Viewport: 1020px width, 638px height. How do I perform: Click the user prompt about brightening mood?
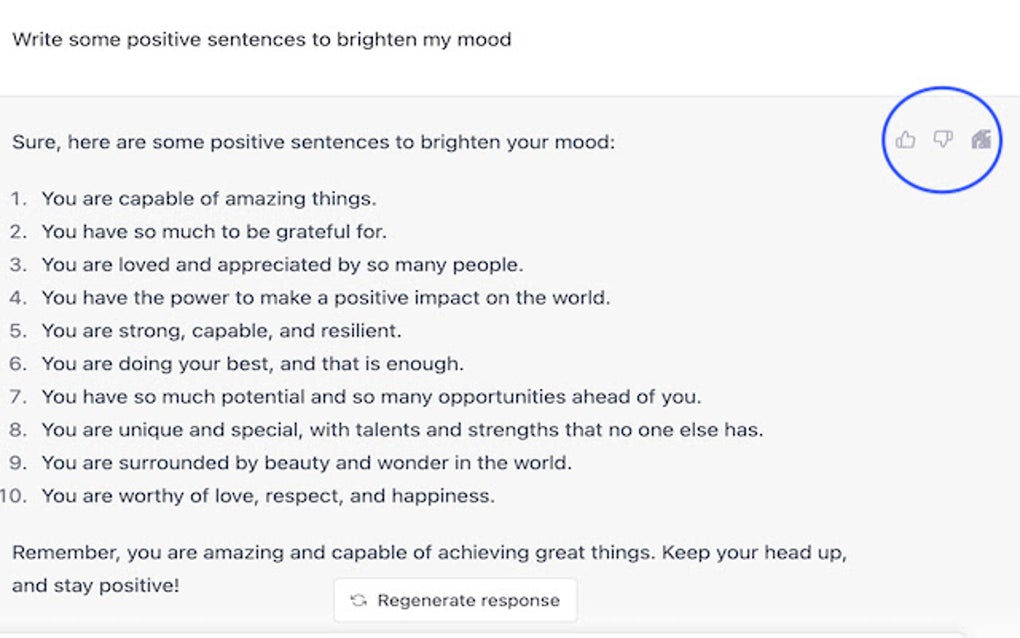[262, 40]
